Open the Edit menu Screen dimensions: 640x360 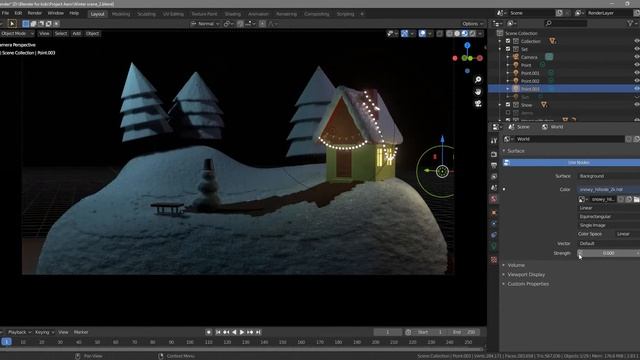[18, 13]
